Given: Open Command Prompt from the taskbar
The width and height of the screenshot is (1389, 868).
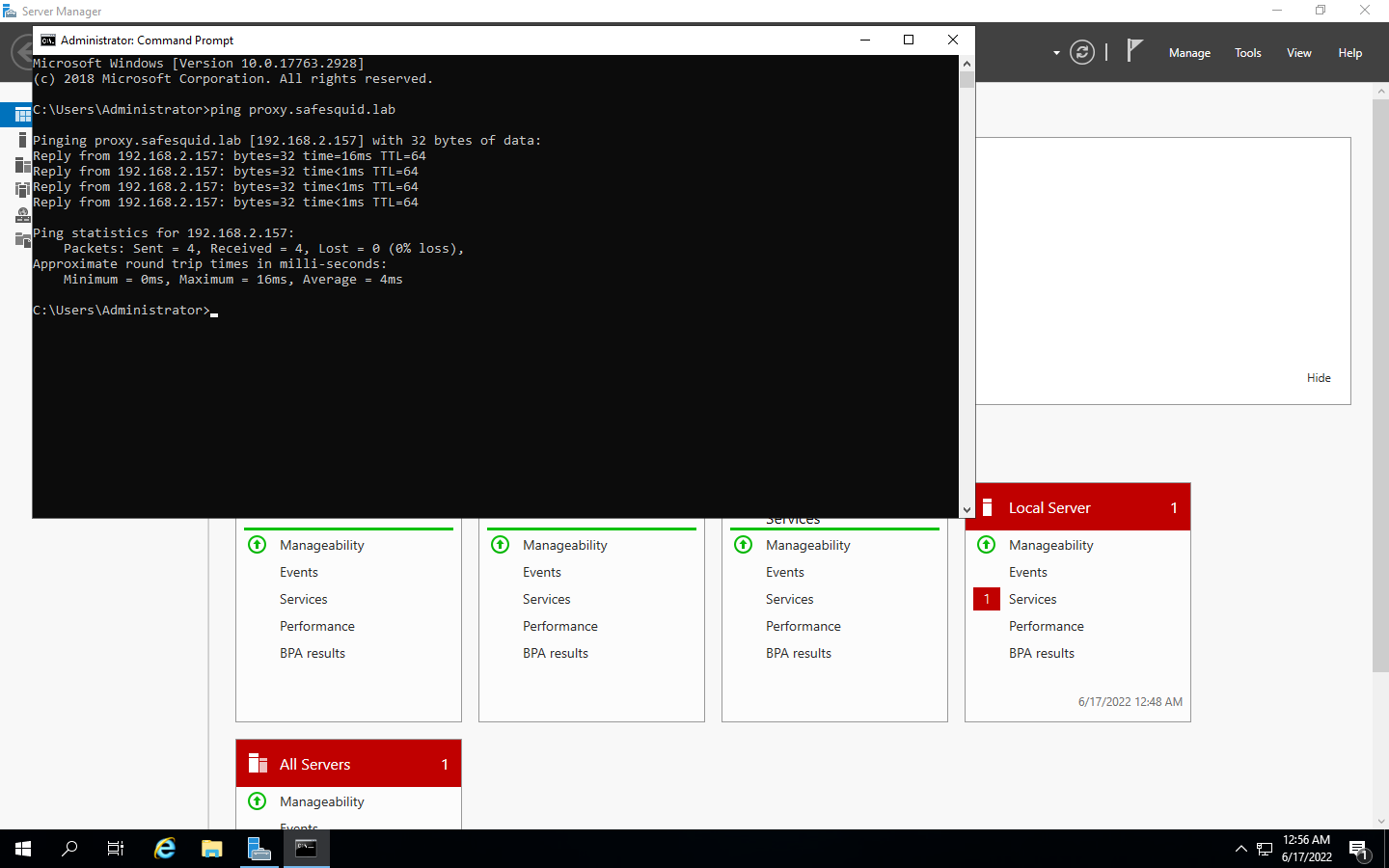Looking at the screenshot, I should coord(307,849).
